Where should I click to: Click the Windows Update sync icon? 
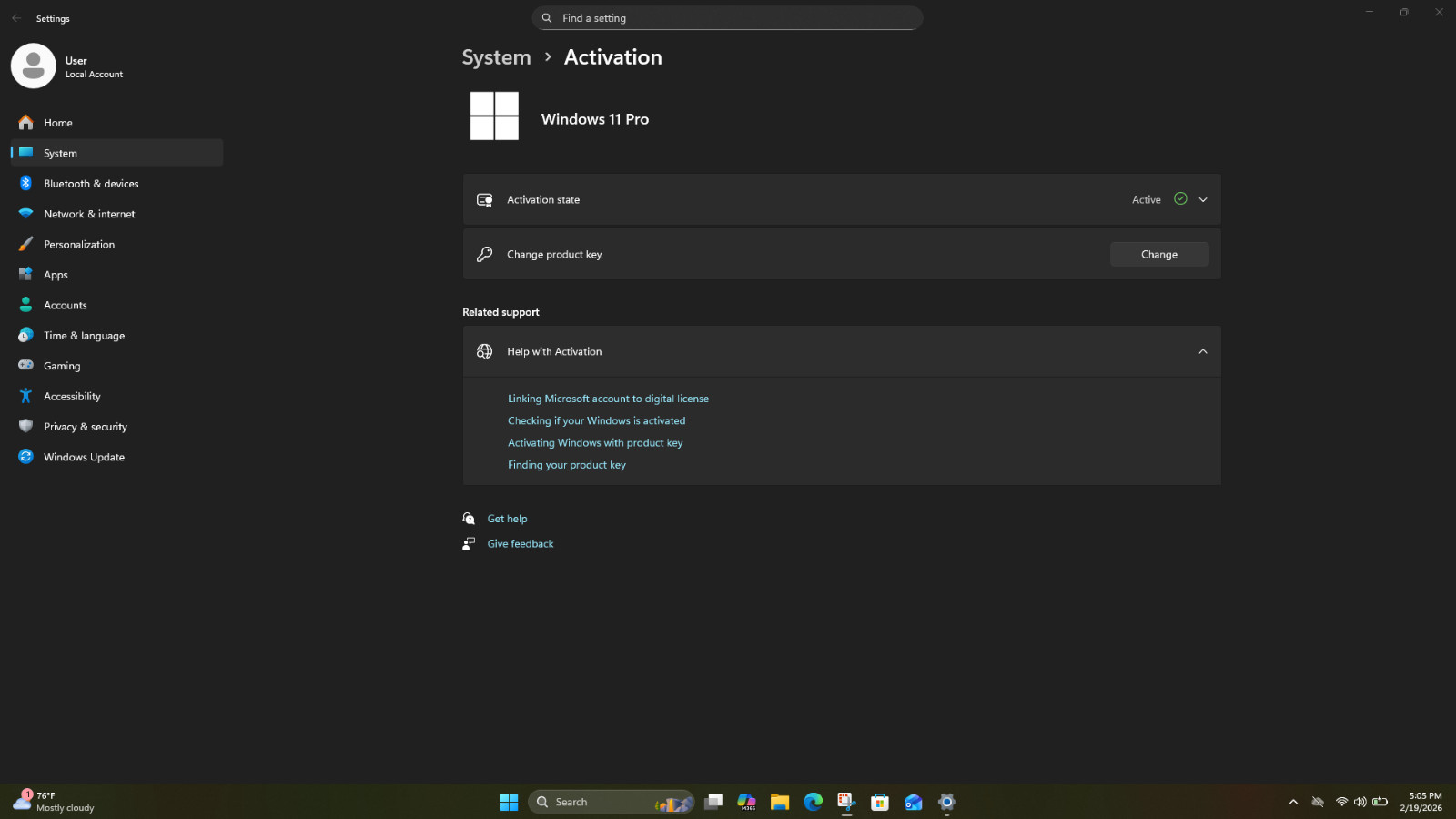pos(25,457)
